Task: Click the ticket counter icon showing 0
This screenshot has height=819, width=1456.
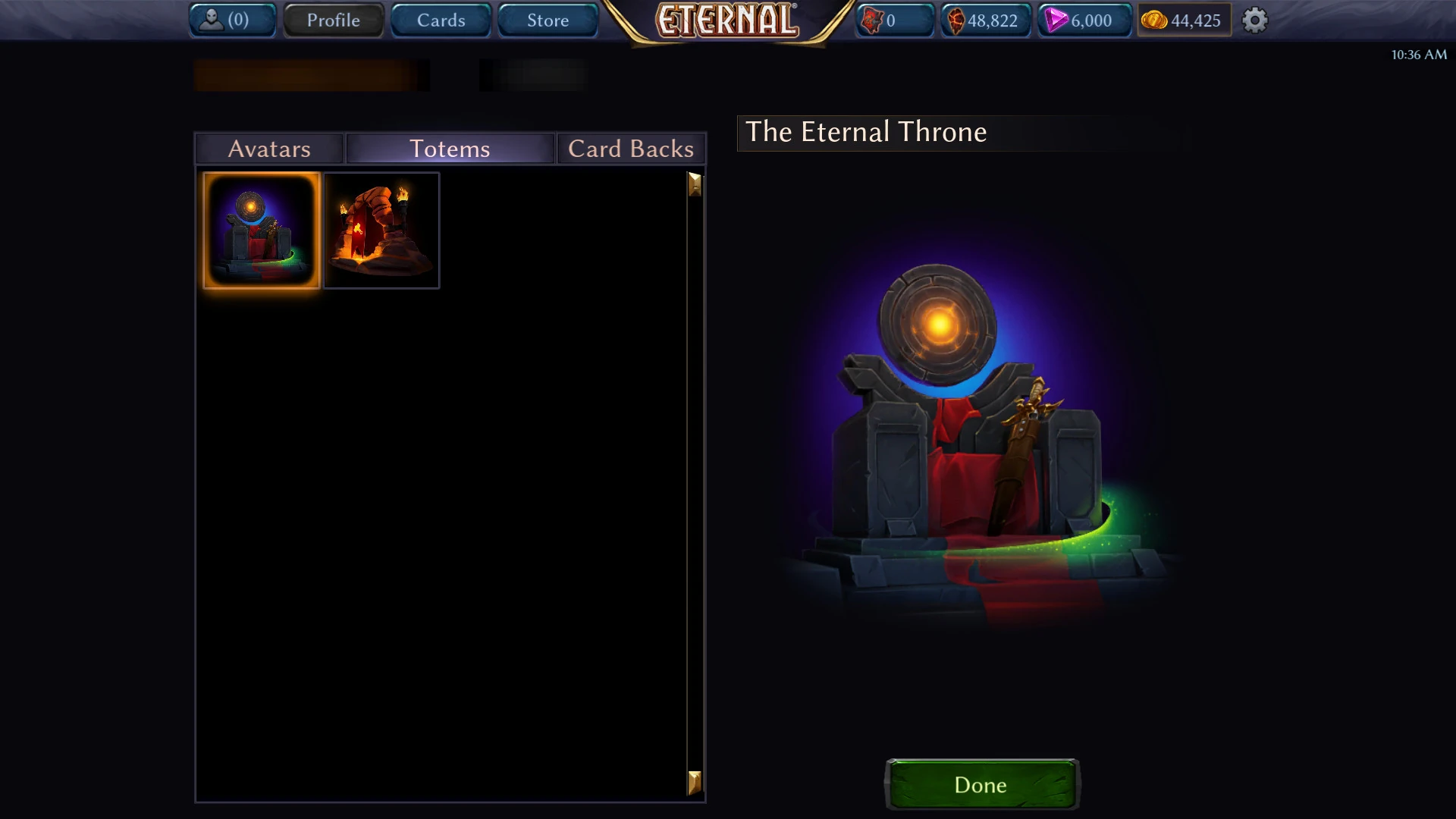Action: (872, 20)
